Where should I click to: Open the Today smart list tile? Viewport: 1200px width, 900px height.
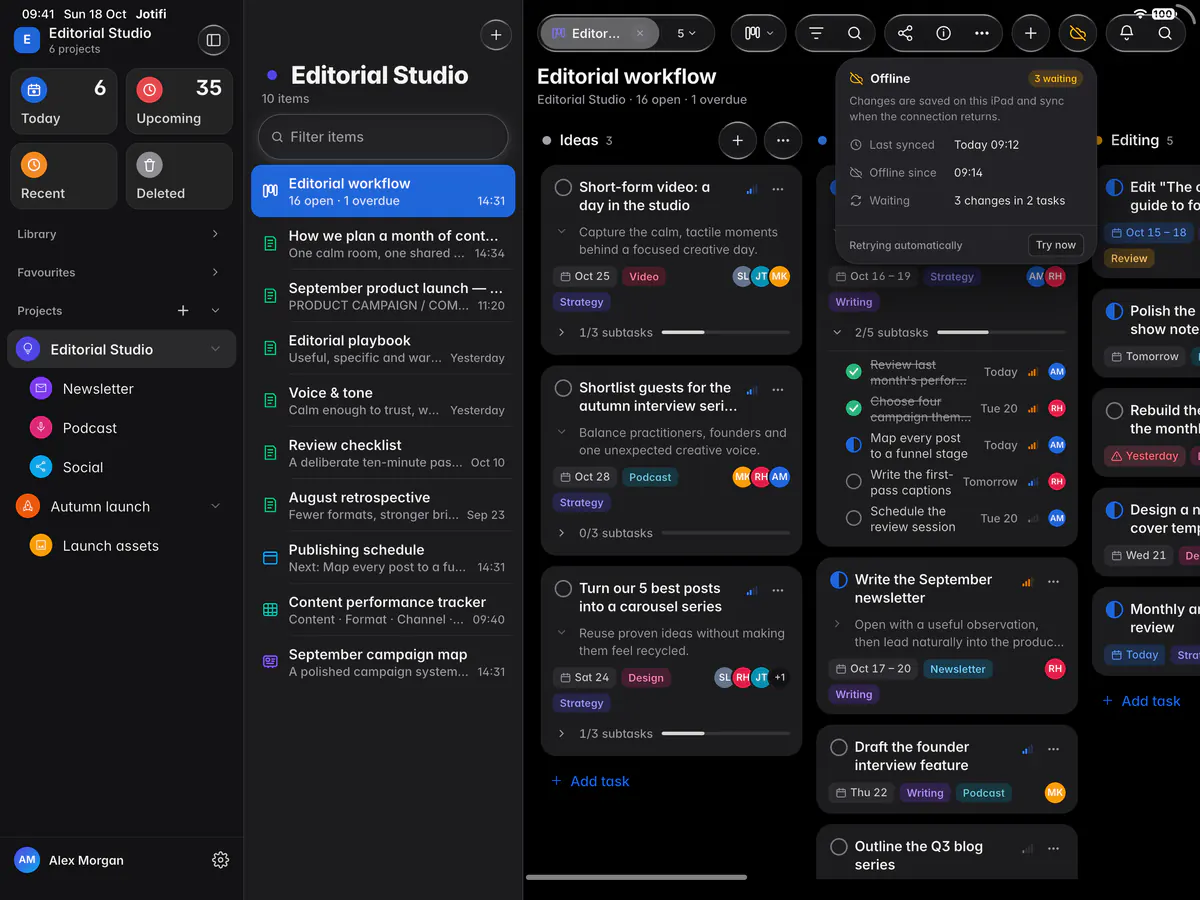click(64, 101)
